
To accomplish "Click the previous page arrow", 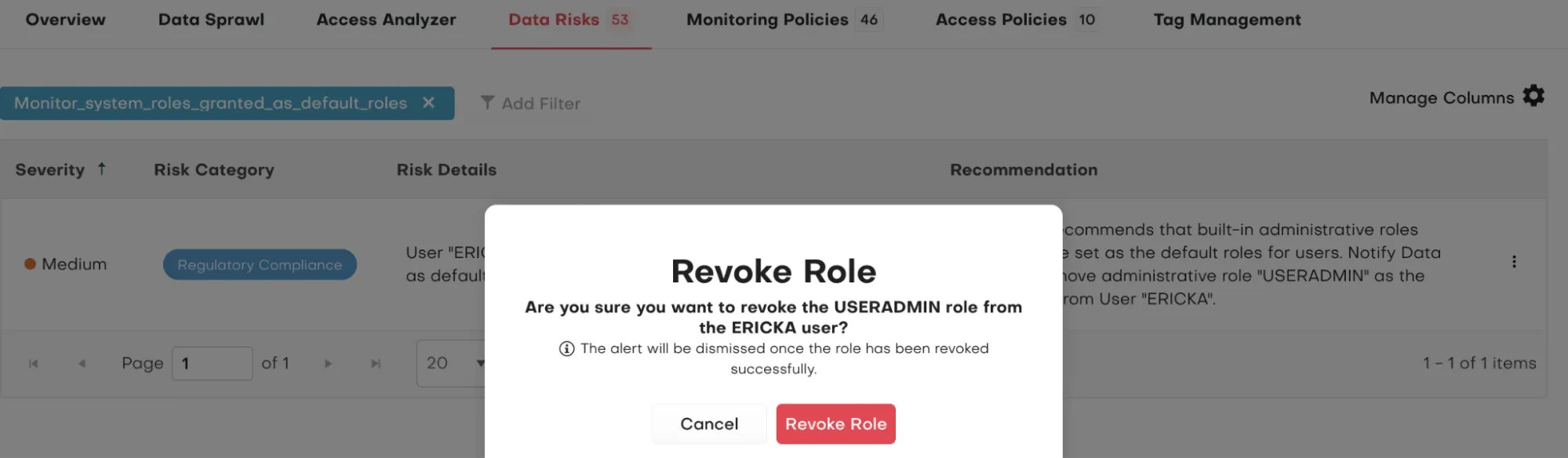I will pos(82,363).
